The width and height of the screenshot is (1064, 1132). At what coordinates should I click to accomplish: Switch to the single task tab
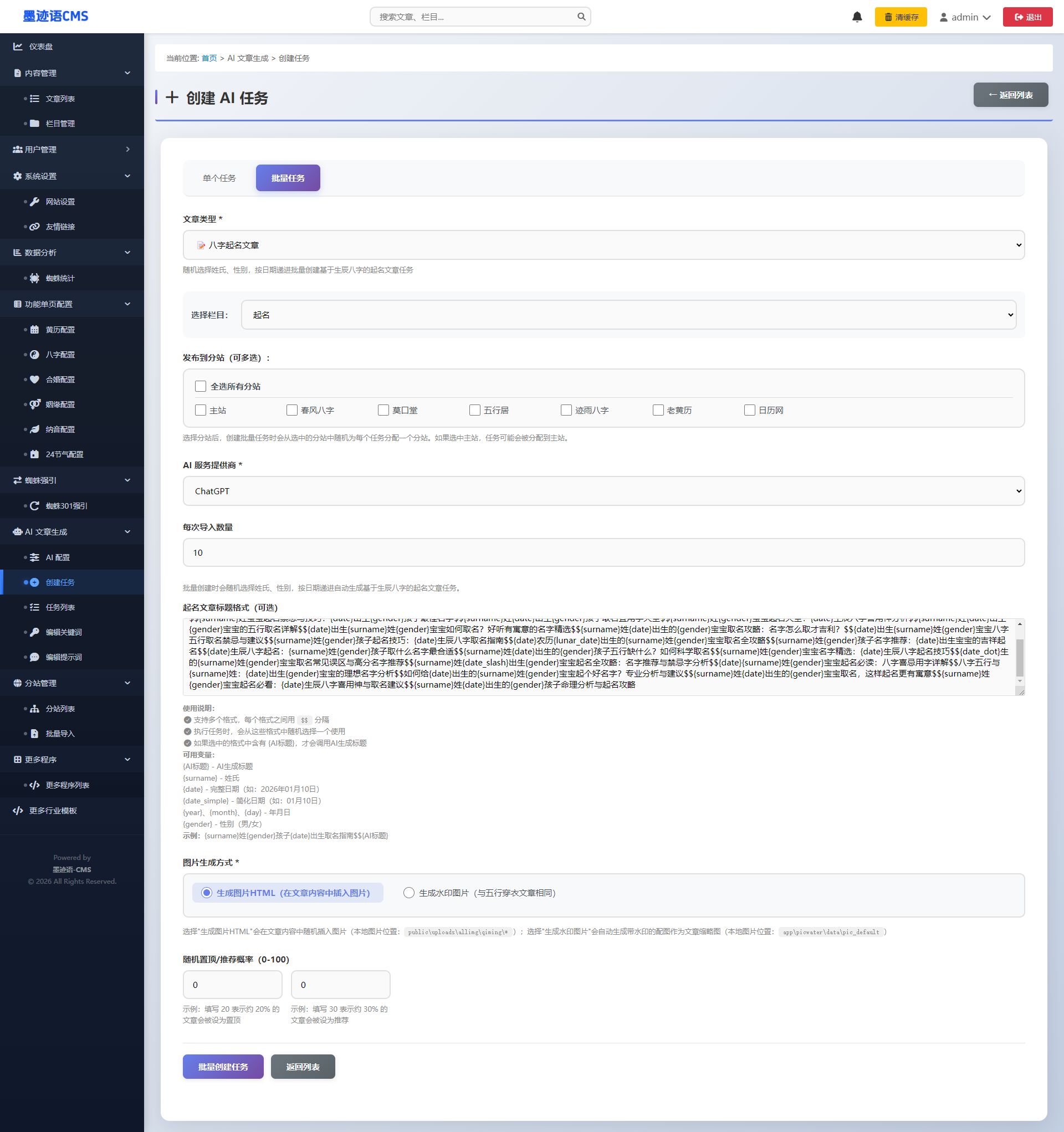219,178
